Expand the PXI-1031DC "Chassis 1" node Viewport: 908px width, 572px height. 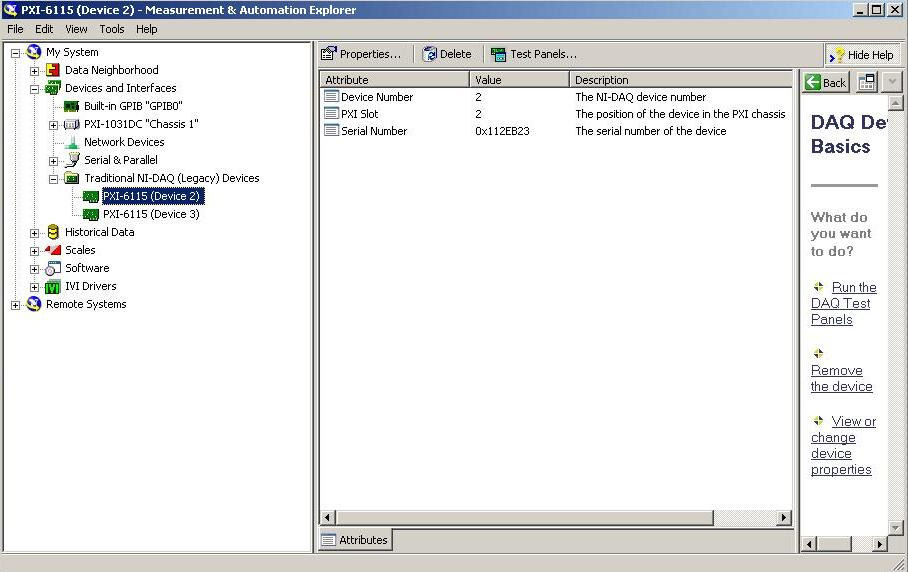tap(54, 124)
